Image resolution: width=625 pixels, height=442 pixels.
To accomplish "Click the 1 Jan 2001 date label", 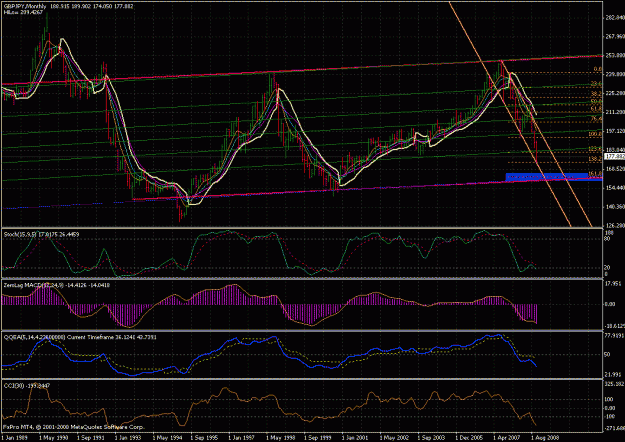I will pyautogui.click(x=356, y=437).
